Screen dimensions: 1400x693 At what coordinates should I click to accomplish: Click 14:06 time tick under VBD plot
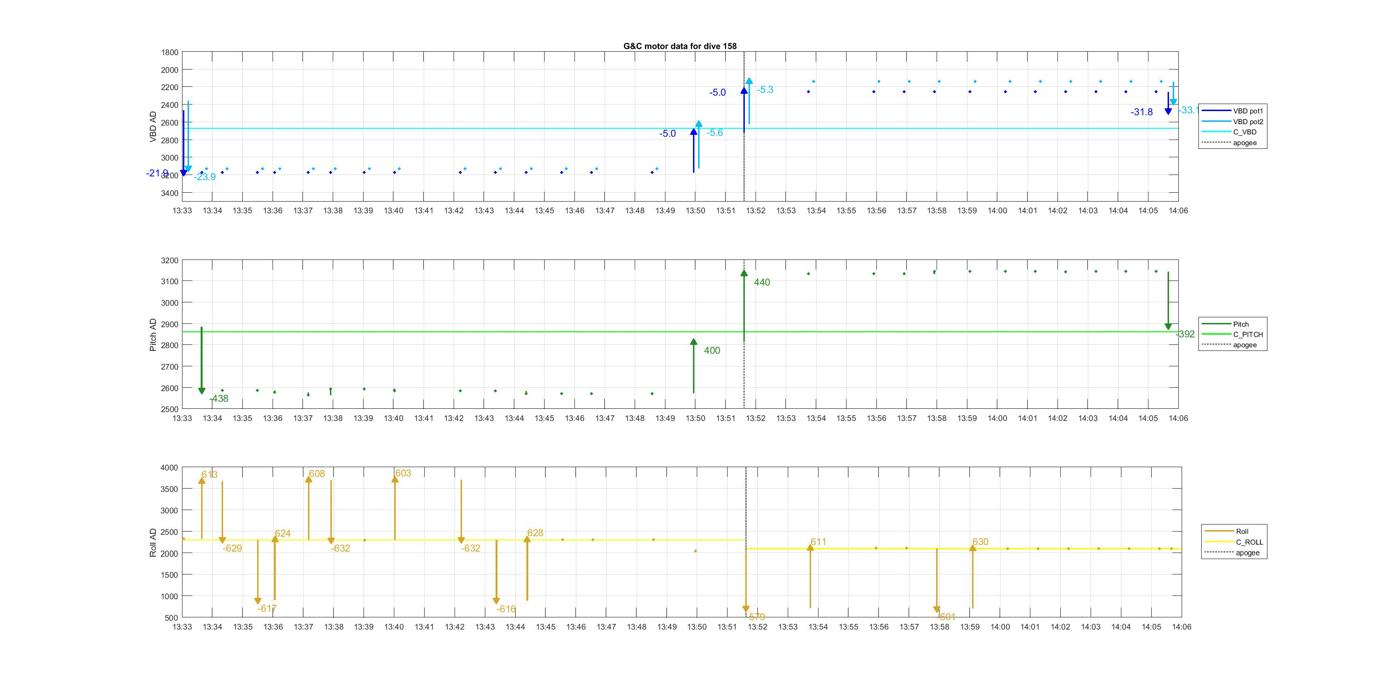tap(1178, 211)
